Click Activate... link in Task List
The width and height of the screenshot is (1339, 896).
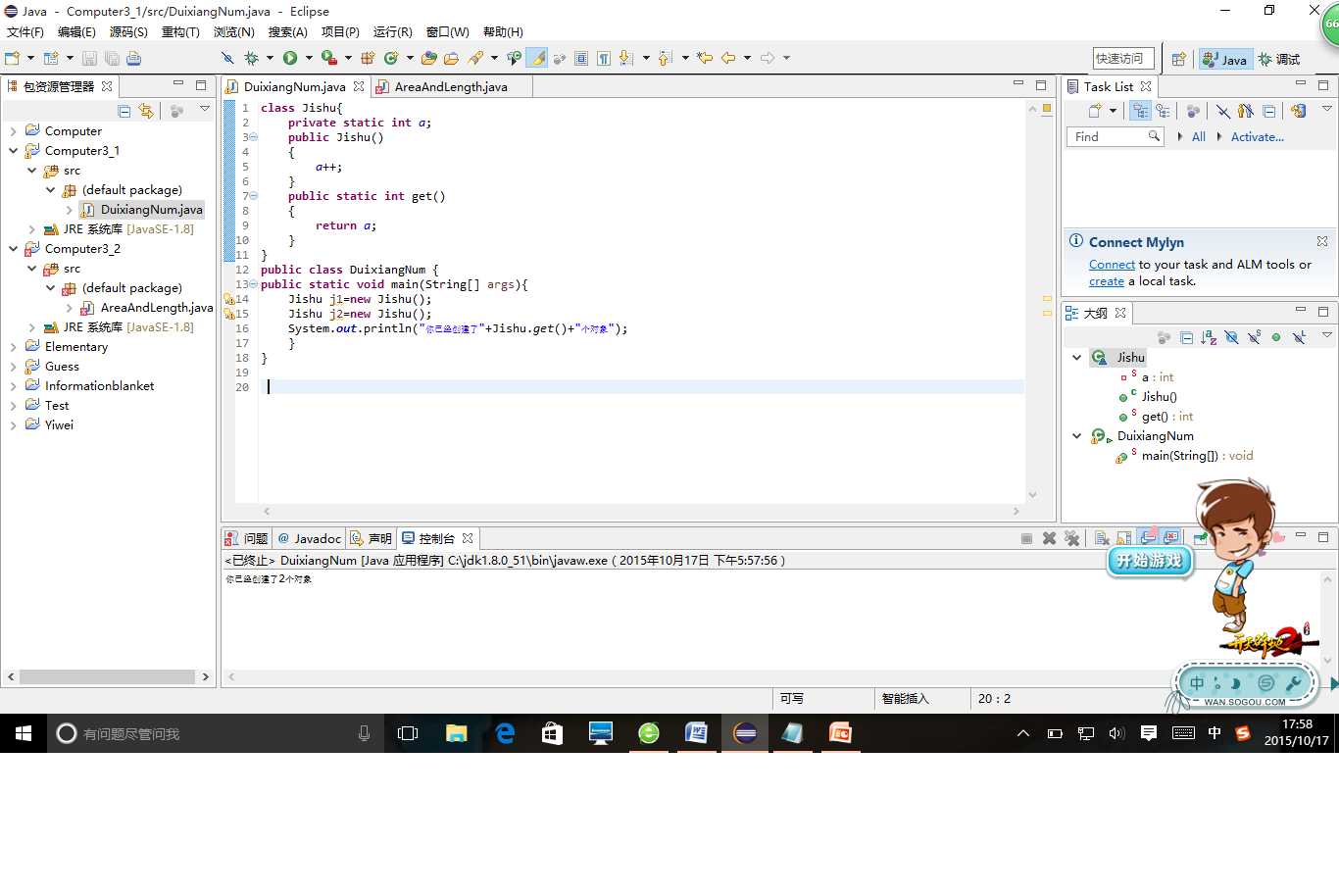click(x=1257, y=137)
